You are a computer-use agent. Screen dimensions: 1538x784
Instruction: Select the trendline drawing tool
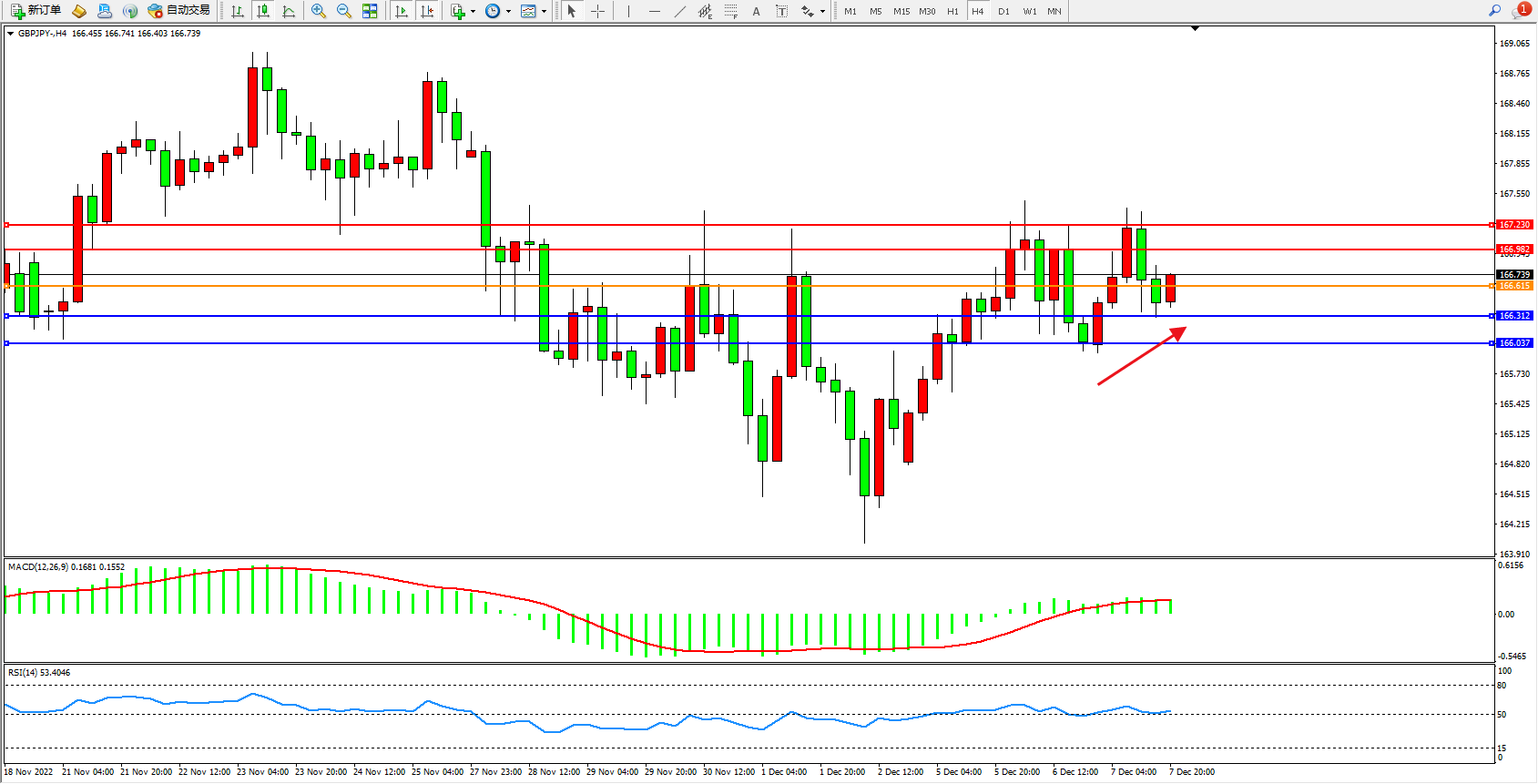click(679, 11)
